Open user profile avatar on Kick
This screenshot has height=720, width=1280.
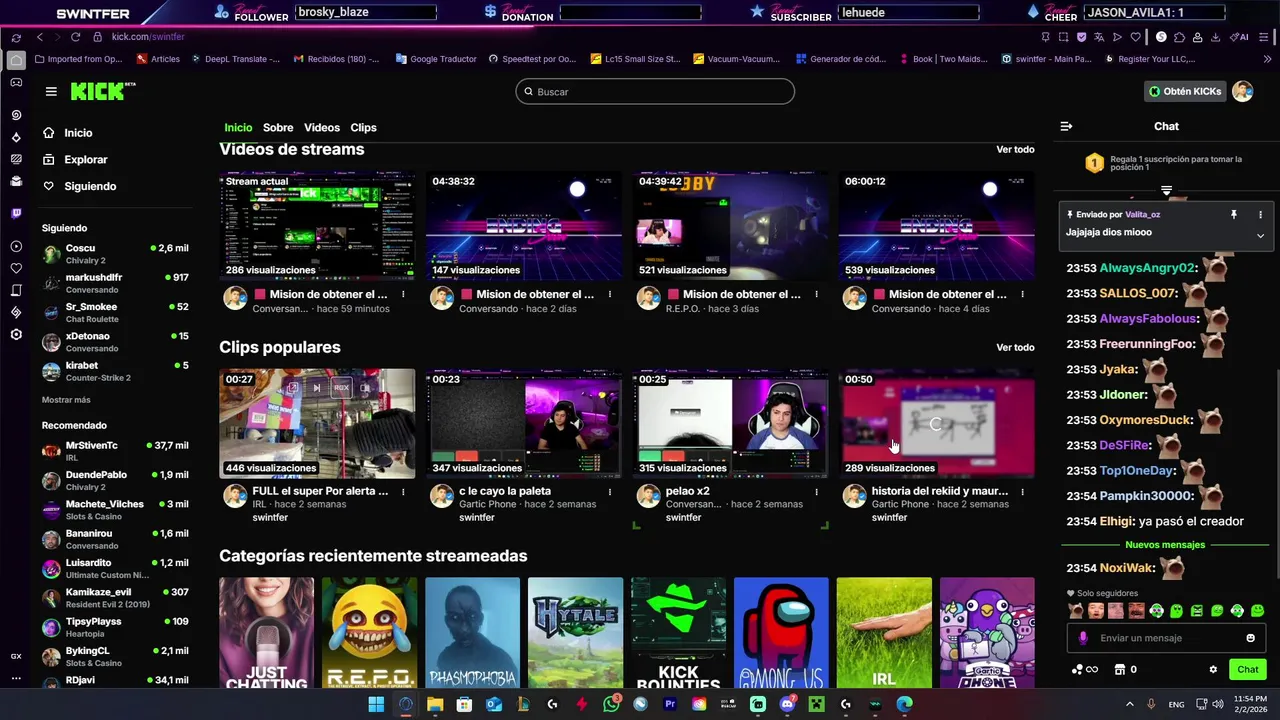(x=1242, y=91)
